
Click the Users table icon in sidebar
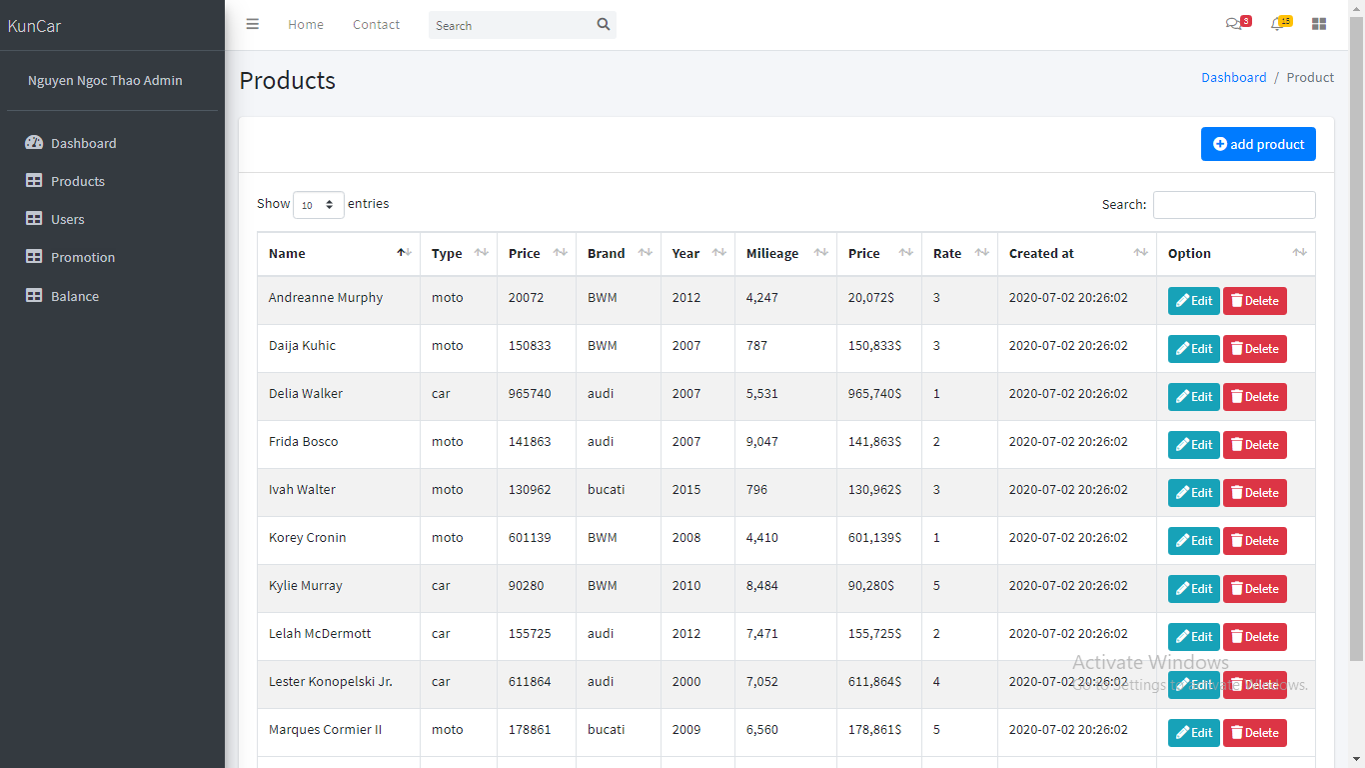click(34, 219)
